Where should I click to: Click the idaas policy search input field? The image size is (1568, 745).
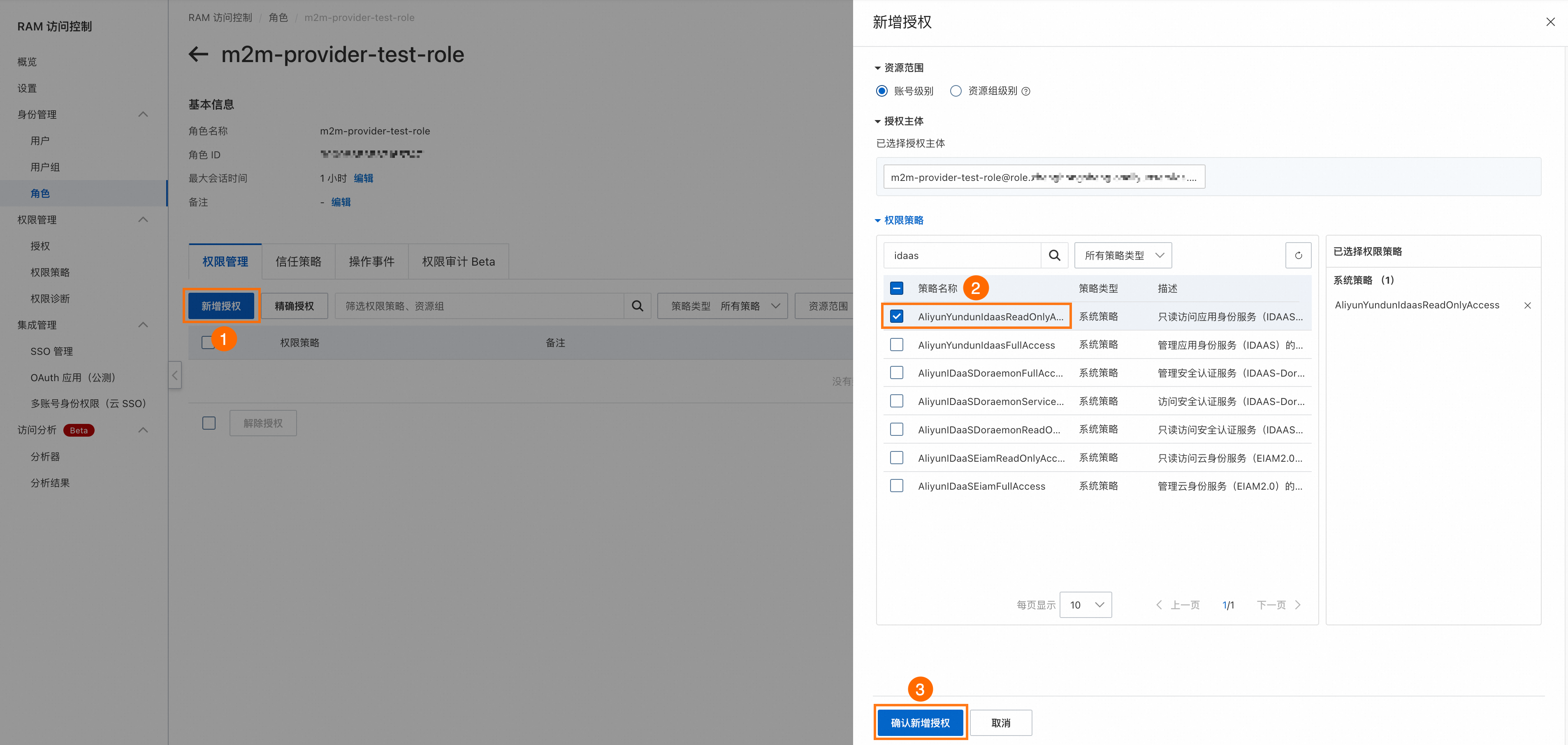click(962, 256)
